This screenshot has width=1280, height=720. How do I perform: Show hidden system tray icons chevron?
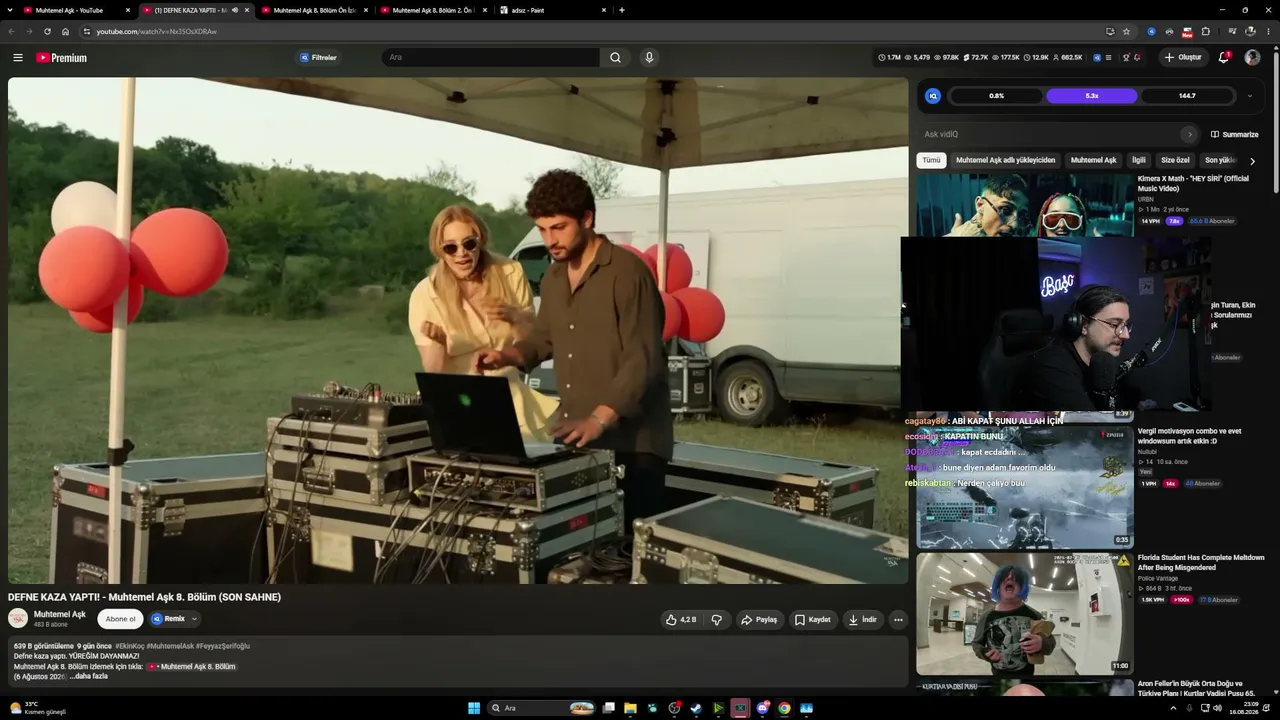1173,708
